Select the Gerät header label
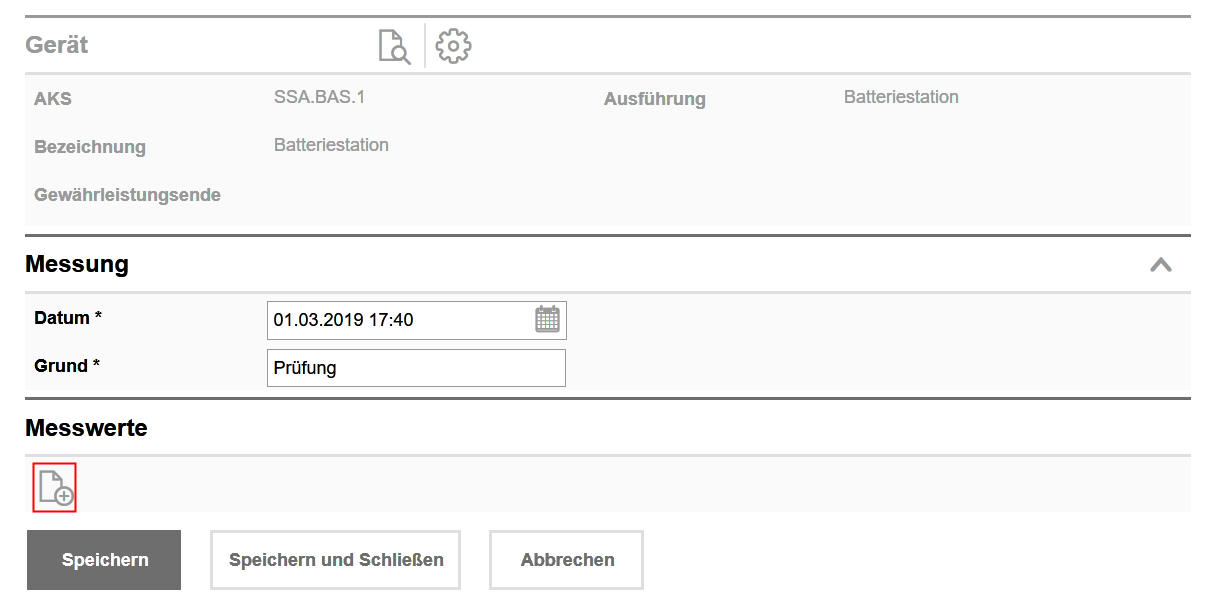 [x=57, y=44]
